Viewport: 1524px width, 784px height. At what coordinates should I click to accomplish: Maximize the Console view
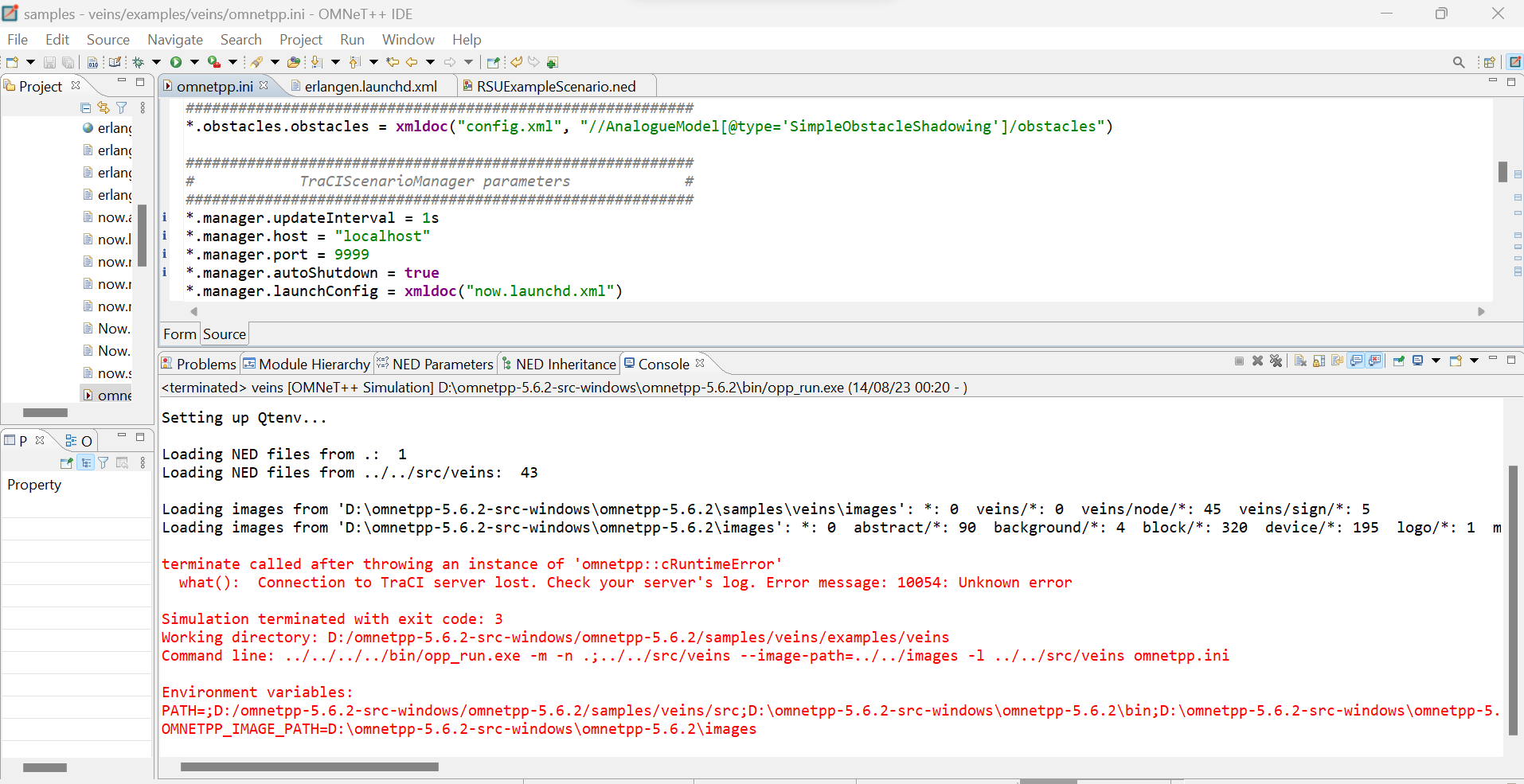coord(1512,361)
